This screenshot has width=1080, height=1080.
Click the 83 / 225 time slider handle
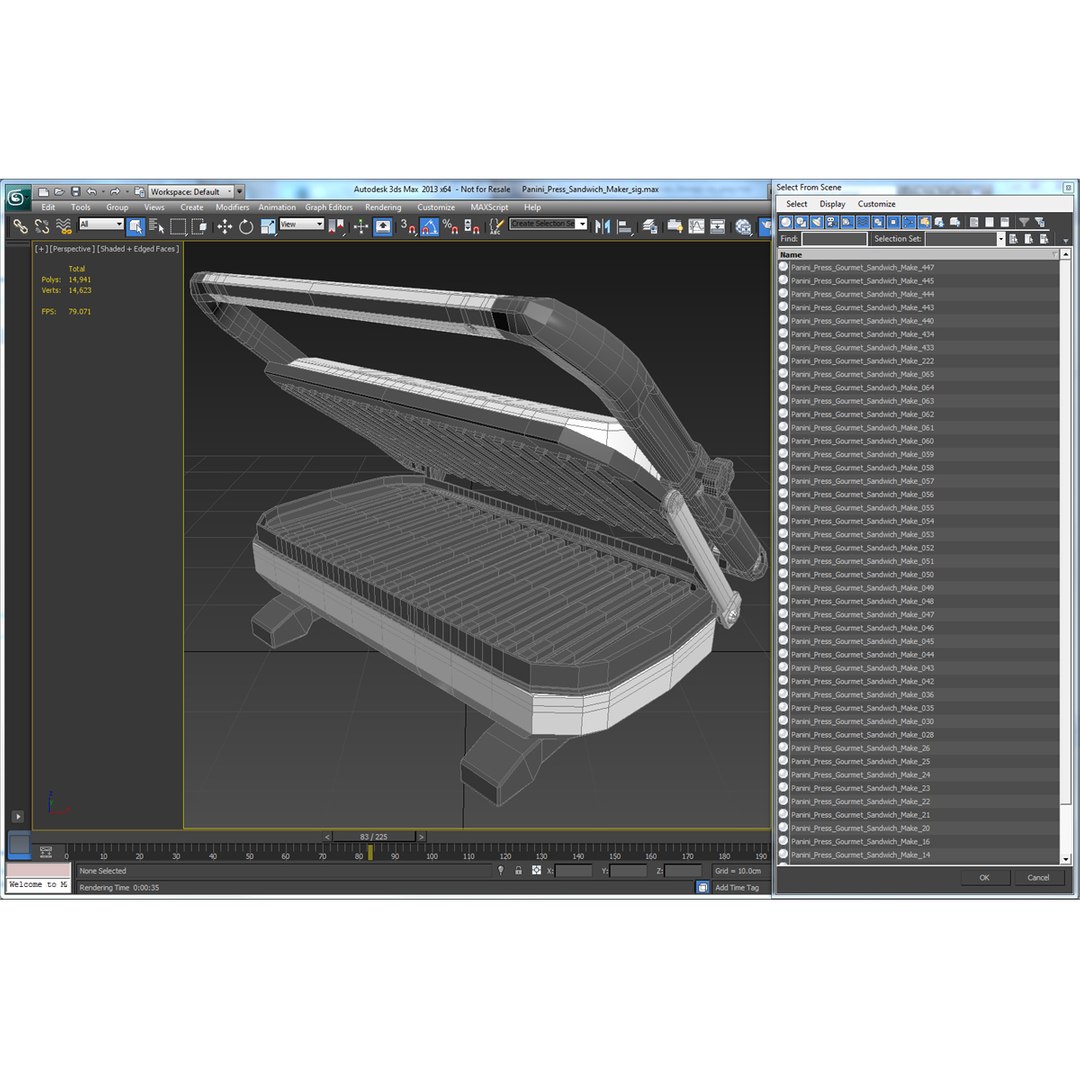coord(373,837)
